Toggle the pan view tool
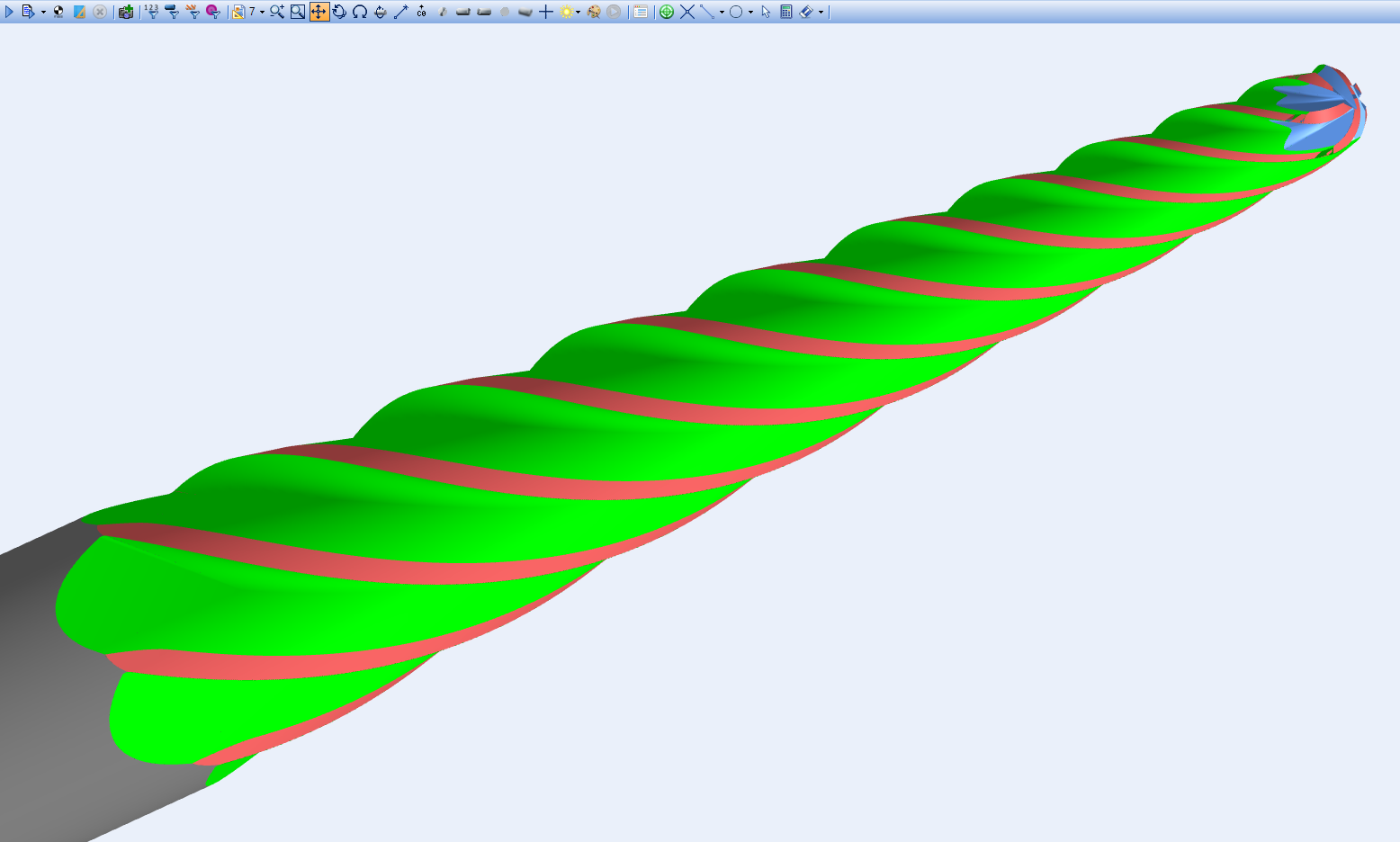Viewport: 1400px width, 842px height. [319, 12]
